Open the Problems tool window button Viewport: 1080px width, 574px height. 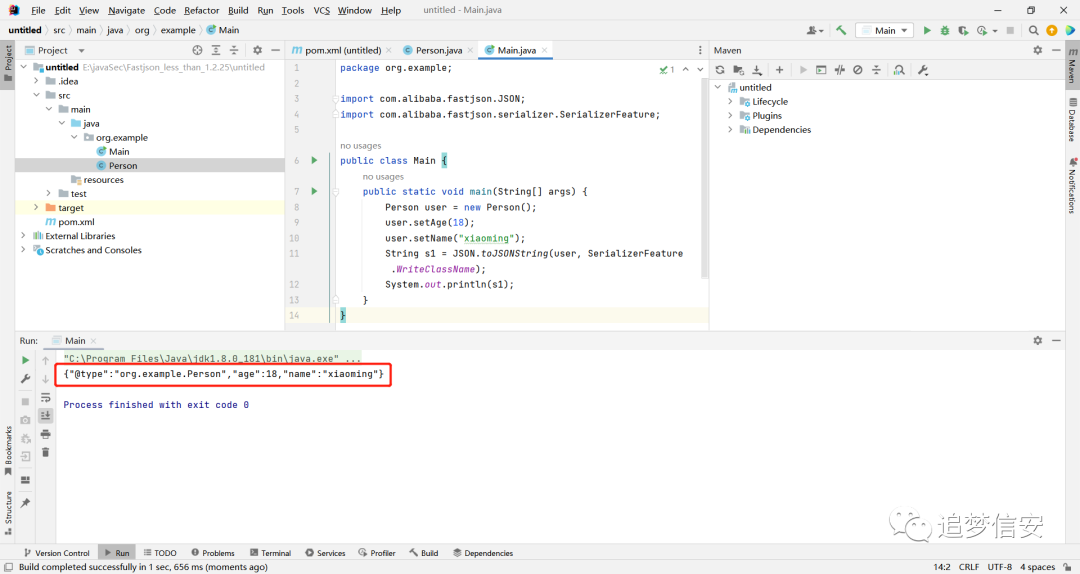pos(213,553)
